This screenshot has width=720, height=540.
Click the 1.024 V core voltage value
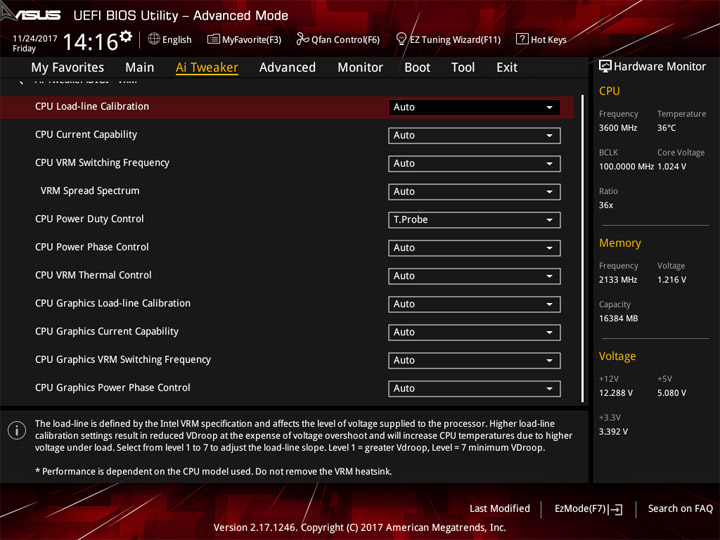tap(672, 167)
